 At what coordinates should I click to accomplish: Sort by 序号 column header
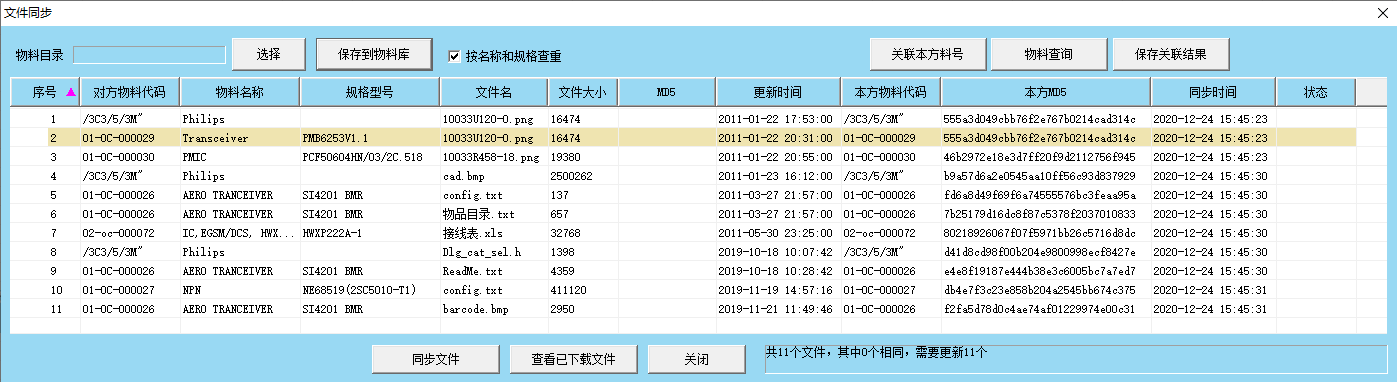point(45,92)
